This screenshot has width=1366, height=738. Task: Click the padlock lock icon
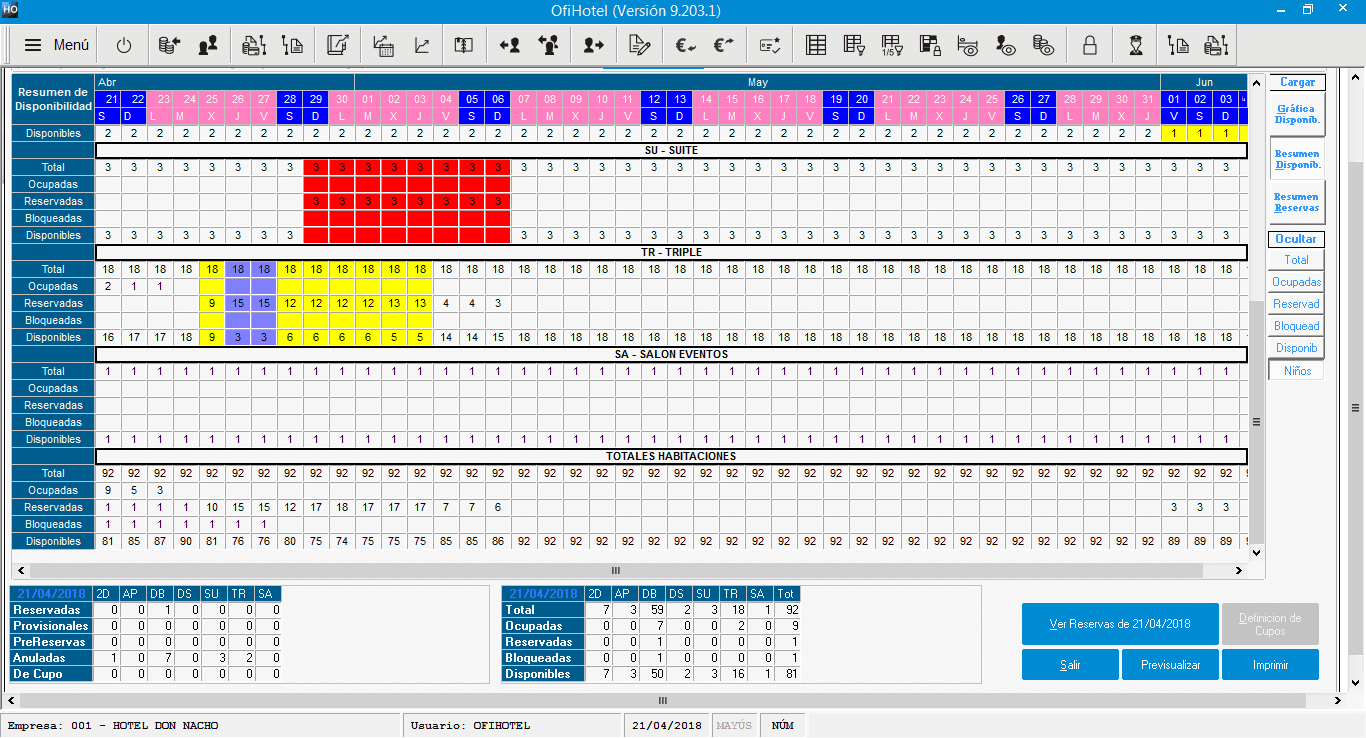click(x=1089, y=45)
